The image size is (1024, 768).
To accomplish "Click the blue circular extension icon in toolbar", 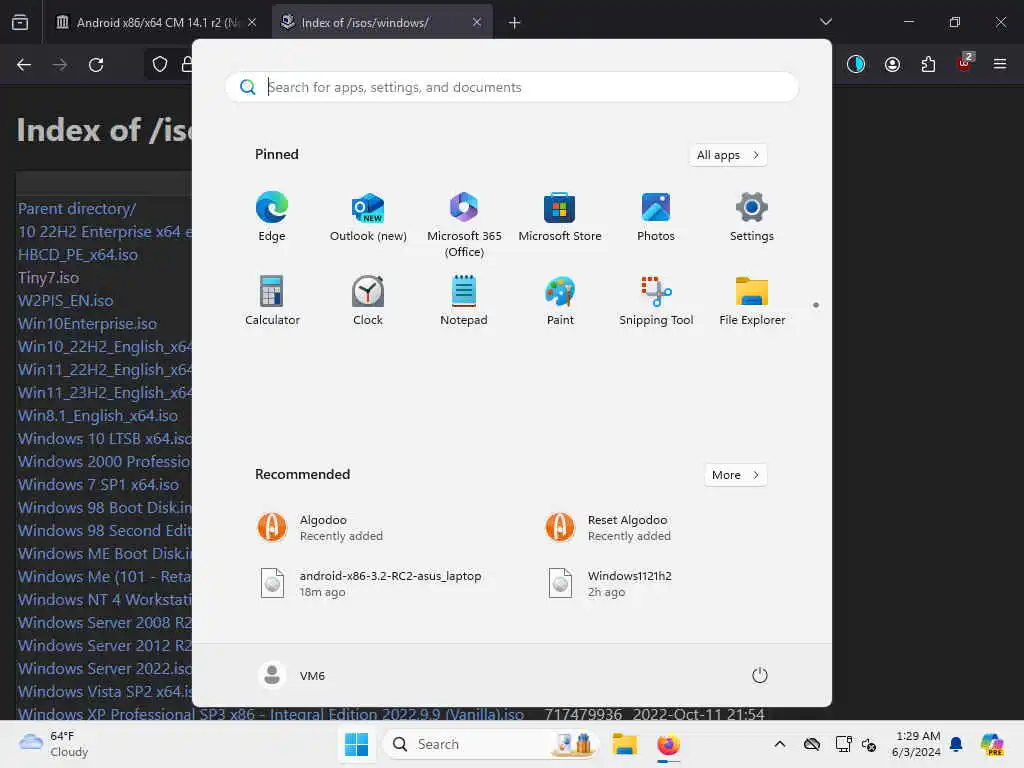I will click(x=856, y=64).
